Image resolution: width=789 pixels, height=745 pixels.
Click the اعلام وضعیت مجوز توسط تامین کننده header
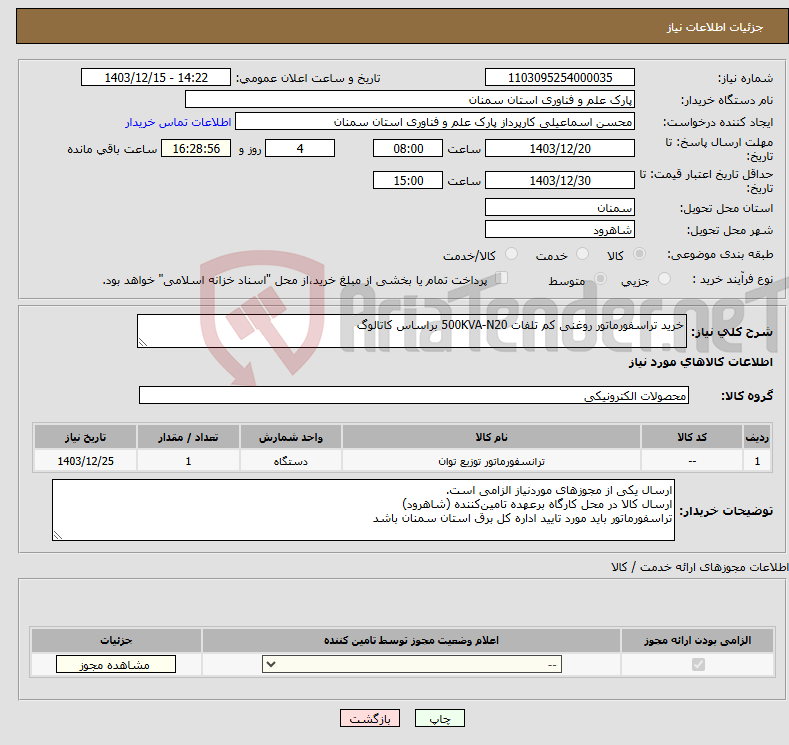point(411,640)
